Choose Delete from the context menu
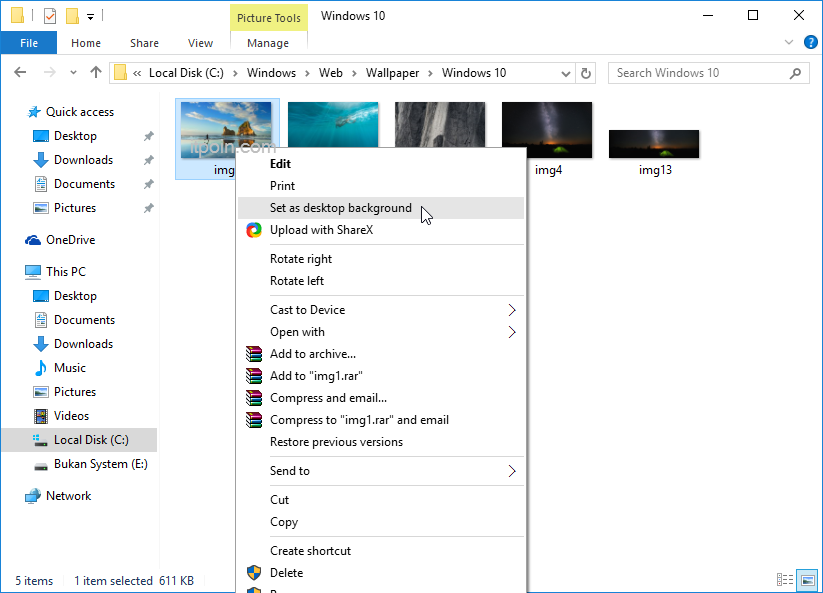 381,573
